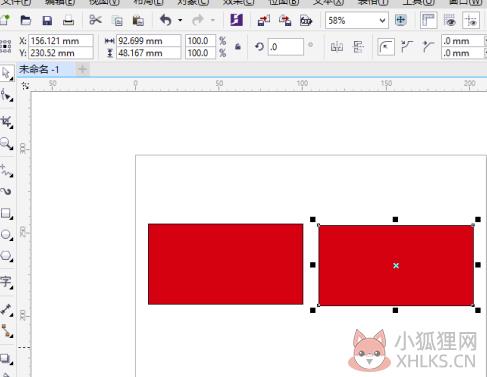
Task: Toggle the lock ratio padlock
Action: point(238,47)
